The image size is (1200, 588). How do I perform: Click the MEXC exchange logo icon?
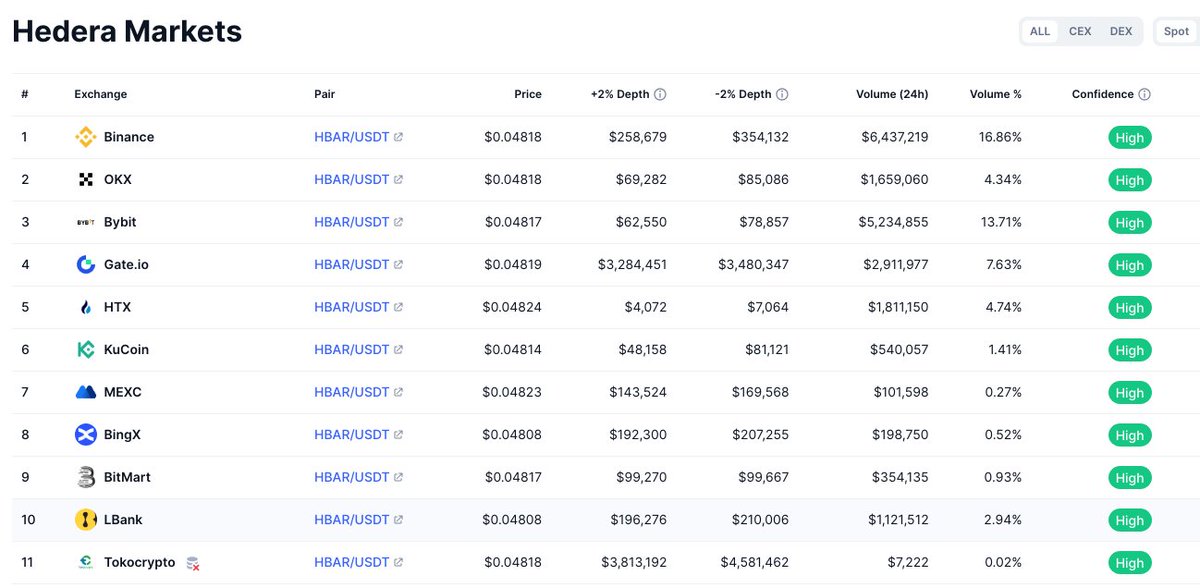[86, 392]
